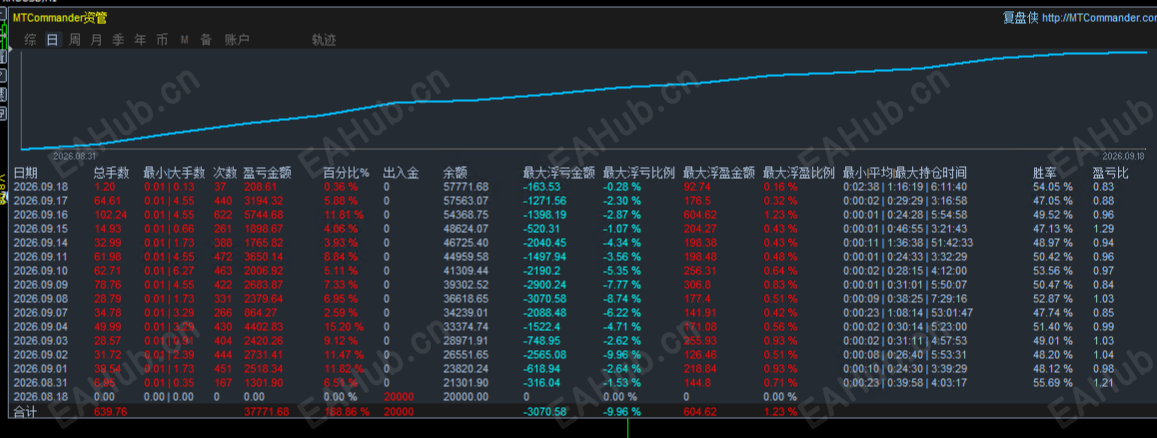Image resolution: width=1157 pixels, height=438 pixels.
Task: Select the 2026.08.18 date cell
Action: click(x=41, y=396)
